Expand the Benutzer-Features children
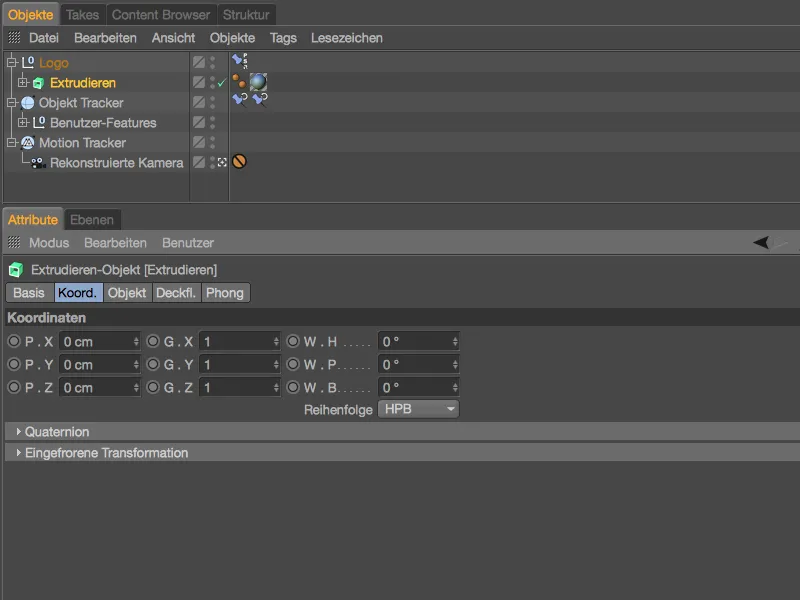This screenshot has height=600, width=800. [23, 122]
